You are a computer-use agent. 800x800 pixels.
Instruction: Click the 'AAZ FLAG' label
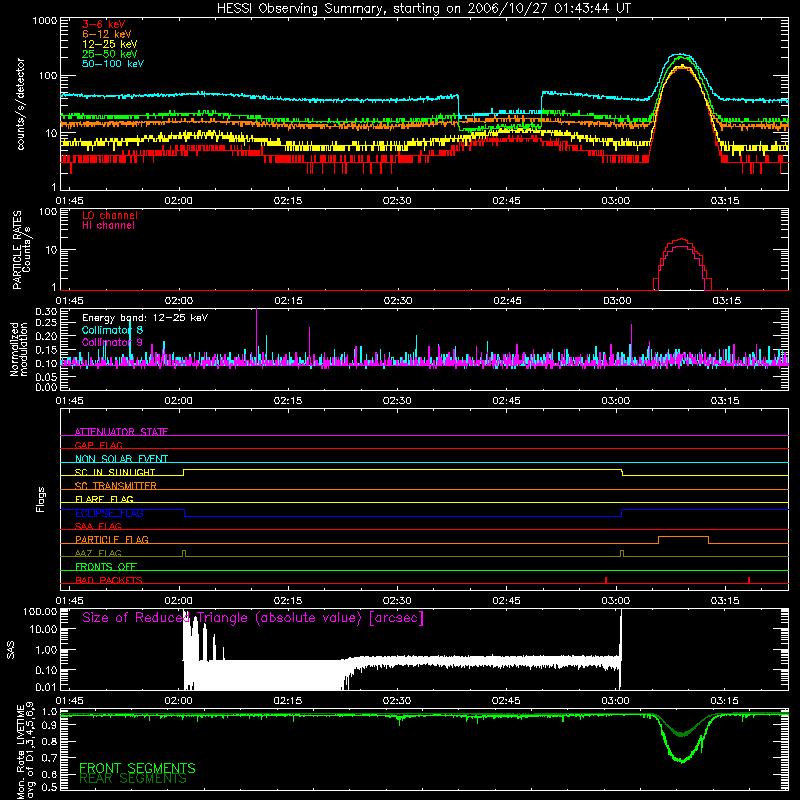coord(98,553)
